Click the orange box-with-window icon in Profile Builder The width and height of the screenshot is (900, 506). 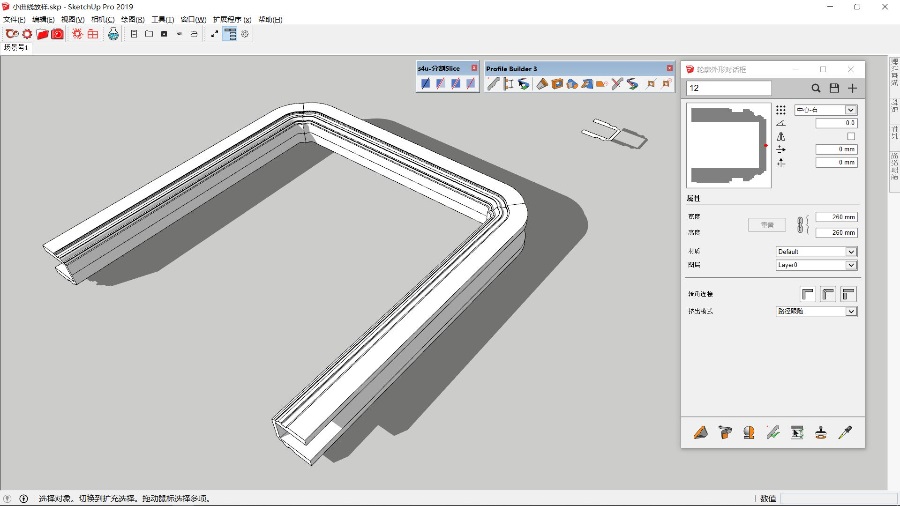click(557, 84)
